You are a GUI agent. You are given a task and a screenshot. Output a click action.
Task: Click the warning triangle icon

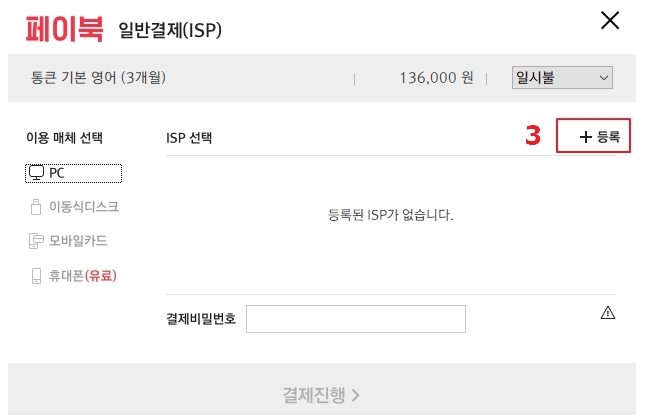(608, 313)
